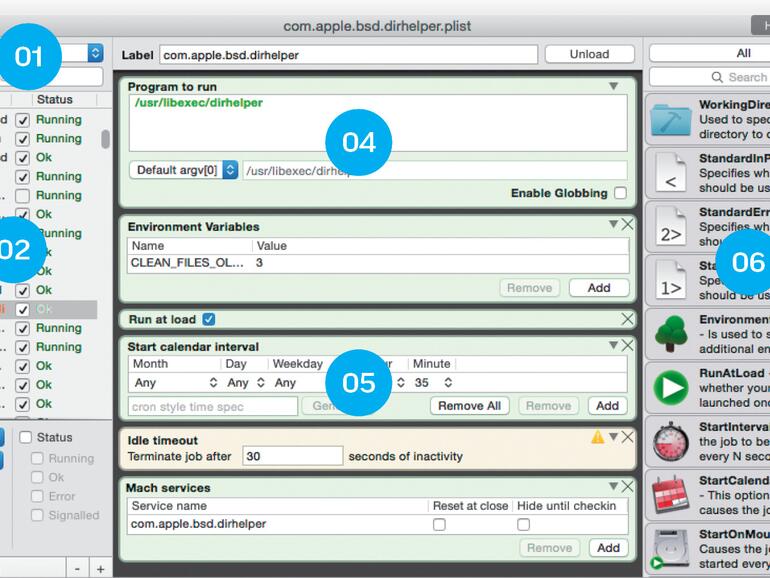Click the search magnifier icon in palette
Viewport: 770px width, 578px height.
click(x=717, y=77)
